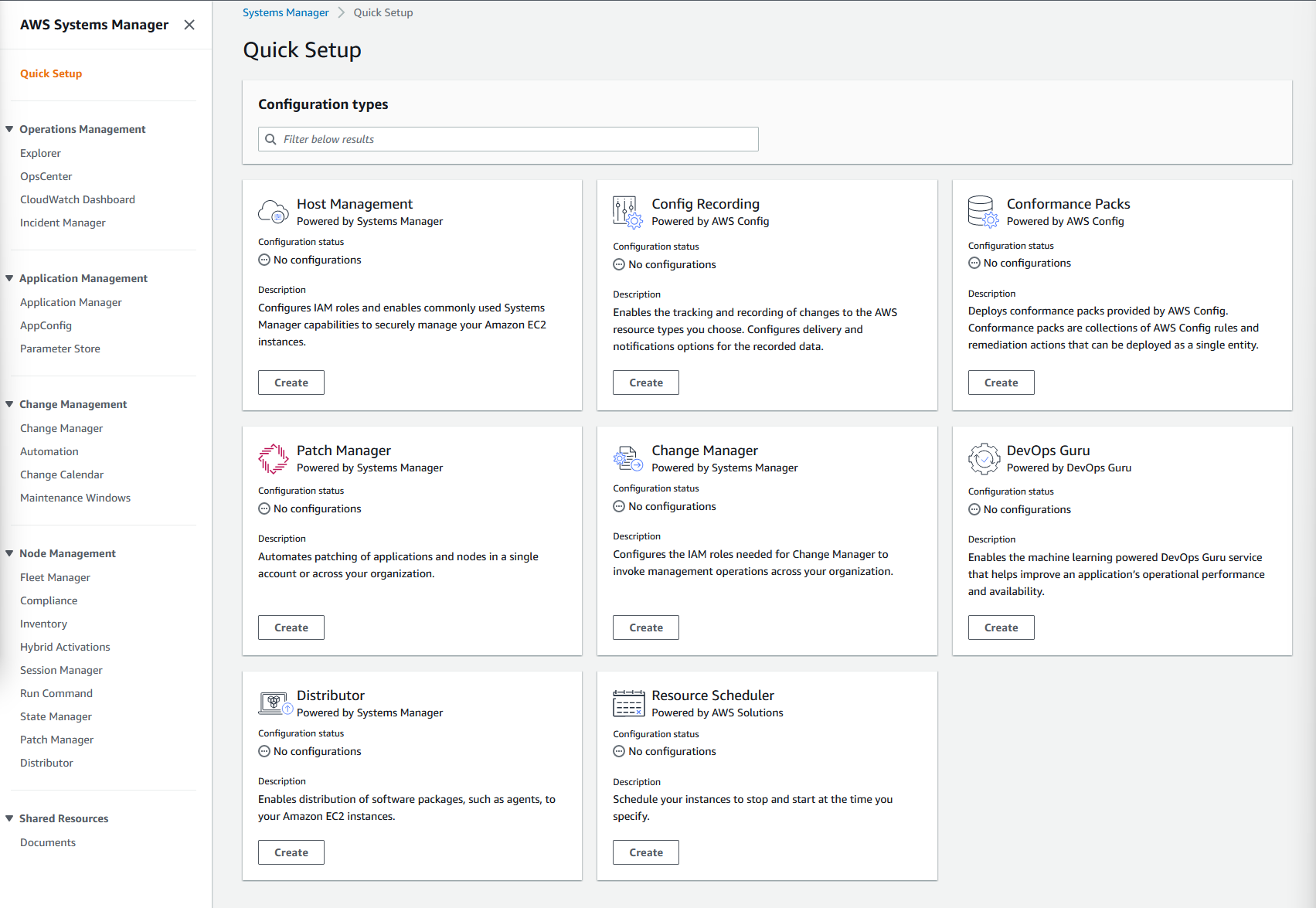Viewport: 1316px width, 908px height.
Task: Click the Conformance Packs database icon
Action: (x=983, y=212)
